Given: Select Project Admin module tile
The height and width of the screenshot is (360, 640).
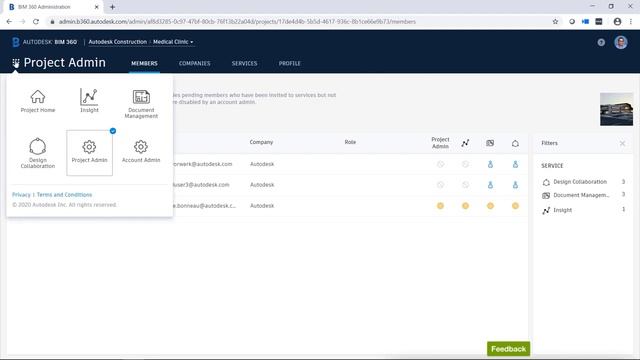Looking at the screenshot, I should (x=89, y=153).
